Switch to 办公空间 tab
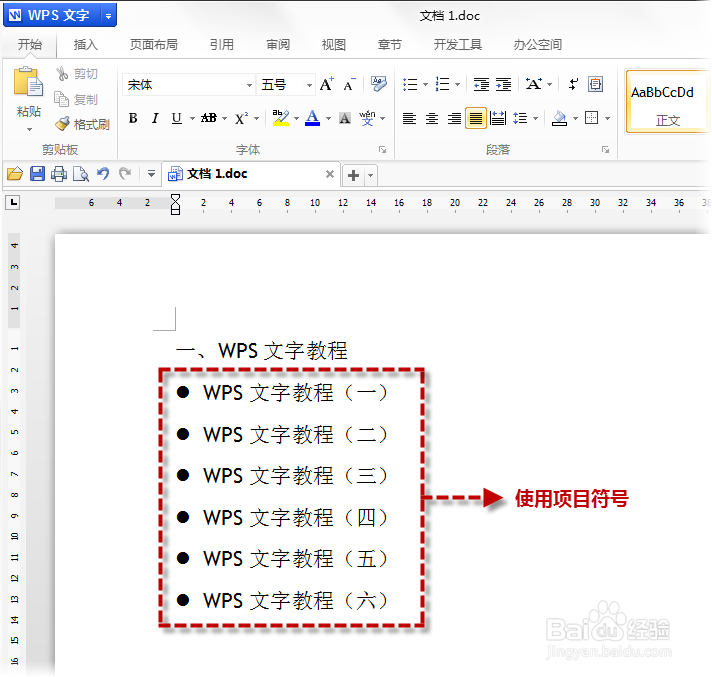 538,44
